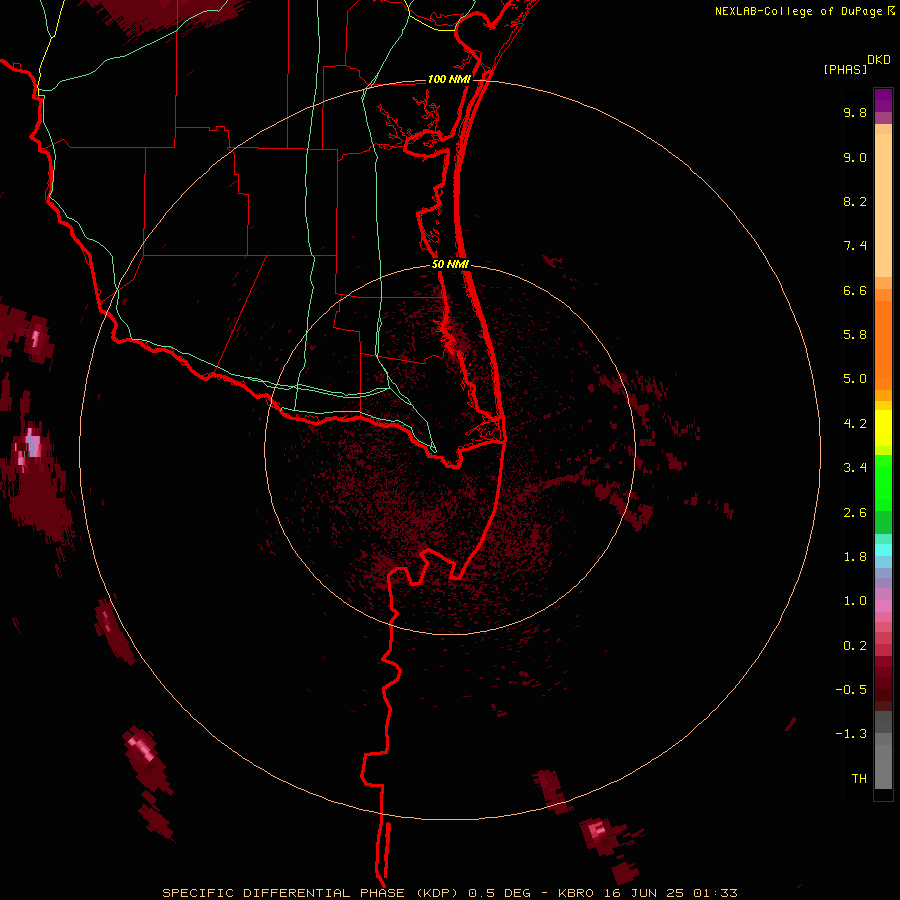This screenshot has height=900, width=900.
Task: Click the 8.2 scale value
Action: point(855,201)
